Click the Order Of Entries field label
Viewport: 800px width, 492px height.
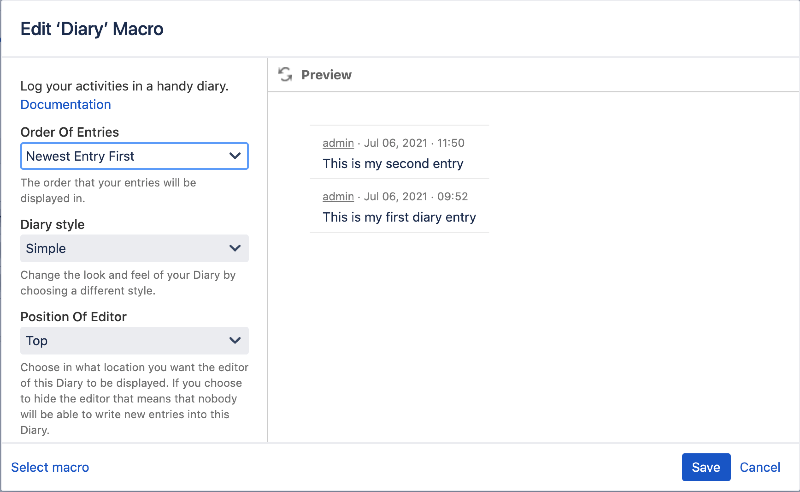click(70, 132)
